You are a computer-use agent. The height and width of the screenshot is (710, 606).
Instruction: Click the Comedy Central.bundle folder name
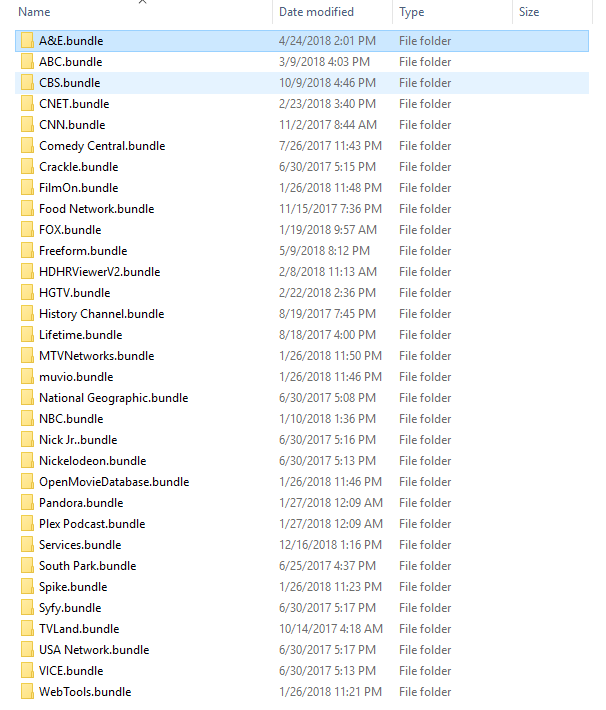pyautogui.click(x=102, y=146)
